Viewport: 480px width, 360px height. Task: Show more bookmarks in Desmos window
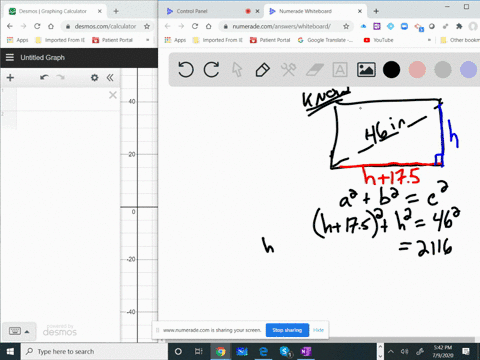point(148,40)
